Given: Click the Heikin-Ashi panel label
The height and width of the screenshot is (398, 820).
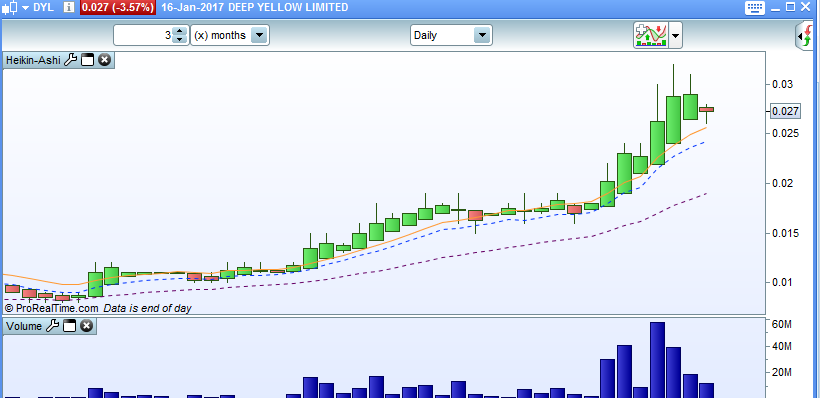Looking at the screenshot, I should point(33,60).
